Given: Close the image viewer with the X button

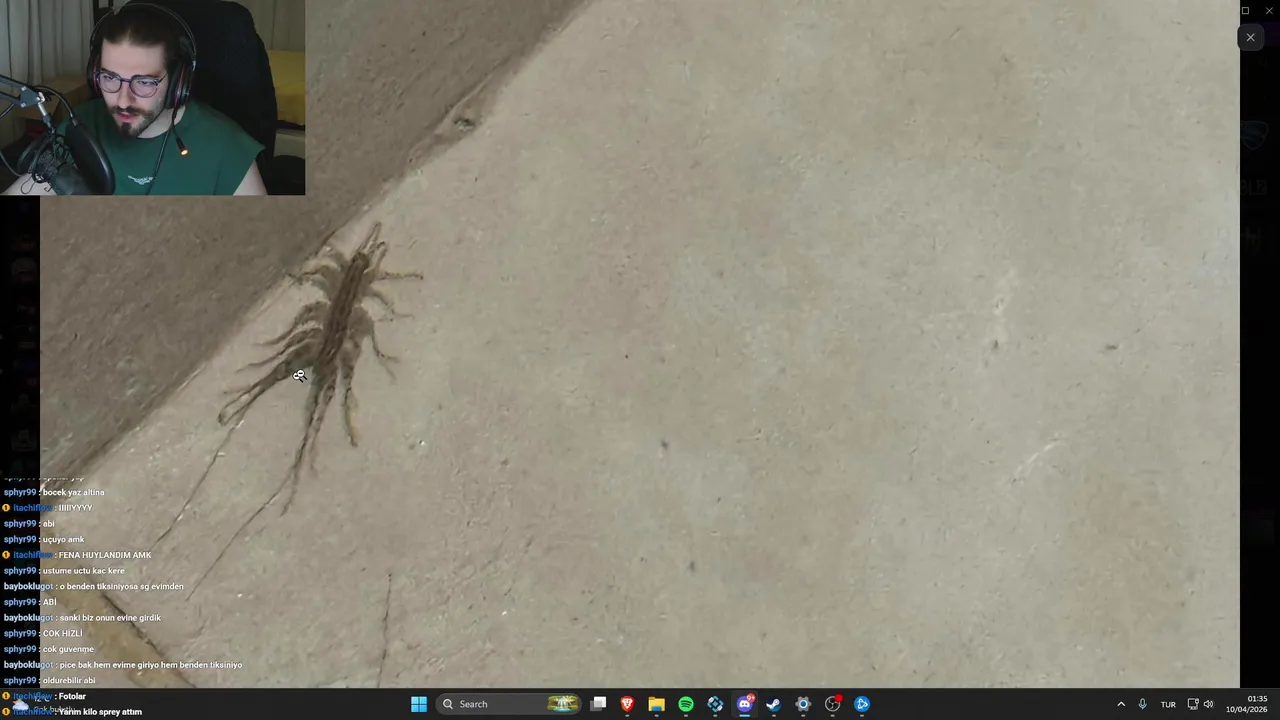Looking at the screenshot, I should (x=1250, y=38).
